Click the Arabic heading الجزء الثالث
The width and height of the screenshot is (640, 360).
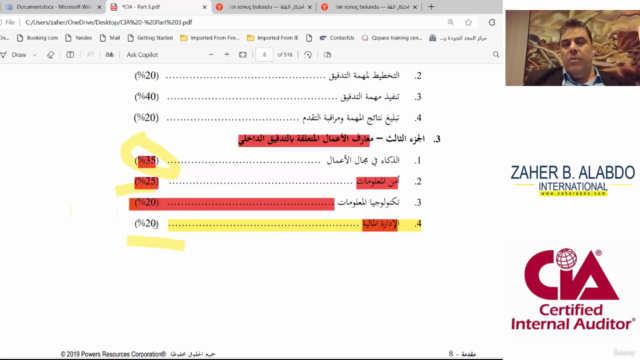point(405,139)
